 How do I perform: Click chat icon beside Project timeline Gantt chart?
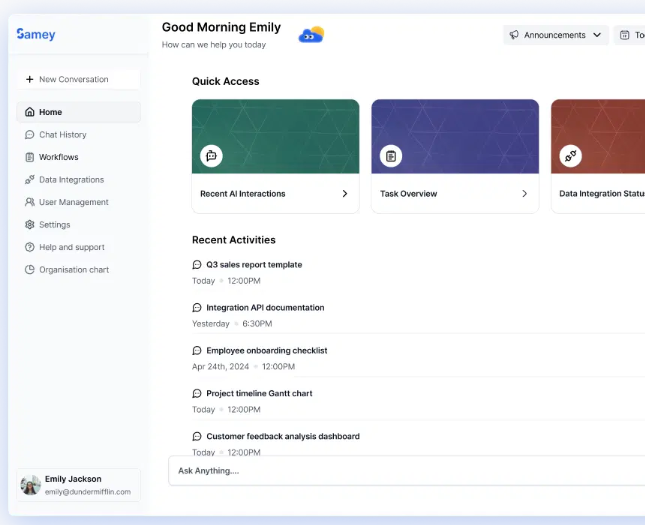pyautogui.click(x=197, y=393)
